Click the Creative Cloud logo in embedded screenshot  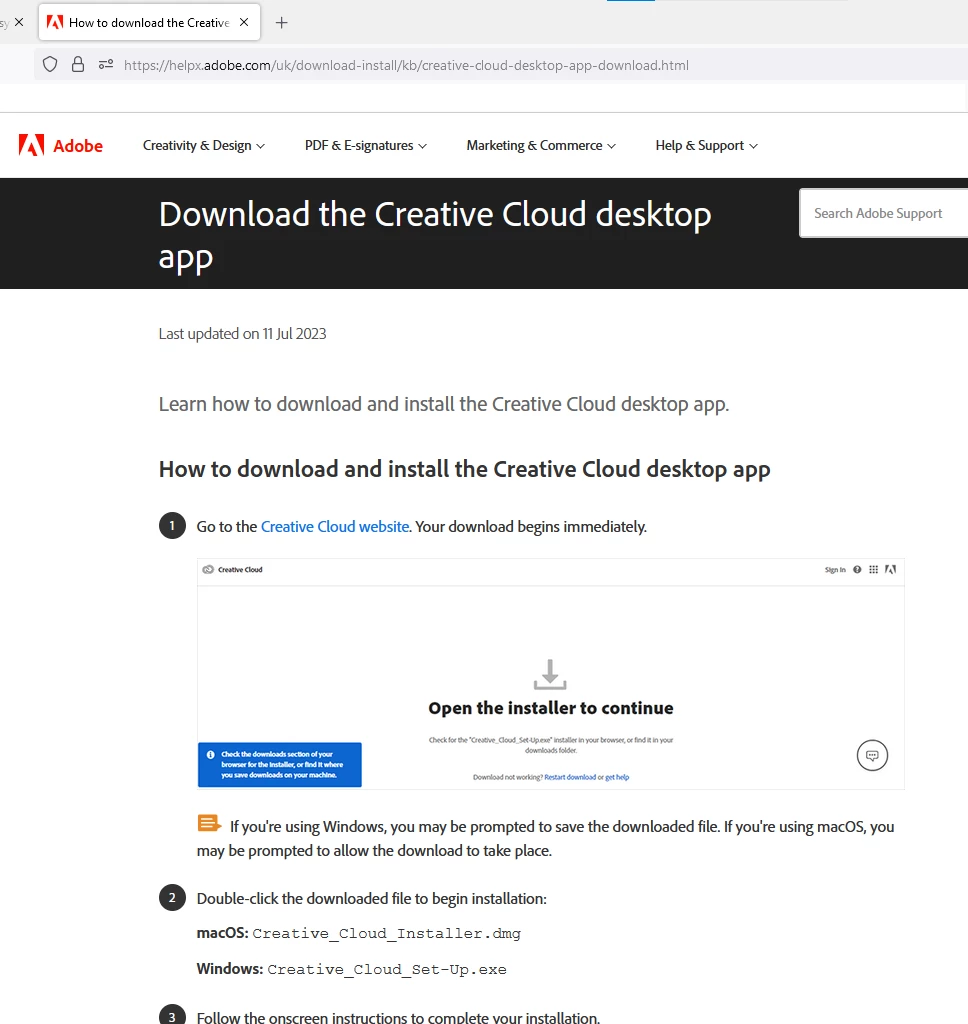pos(233,569)
